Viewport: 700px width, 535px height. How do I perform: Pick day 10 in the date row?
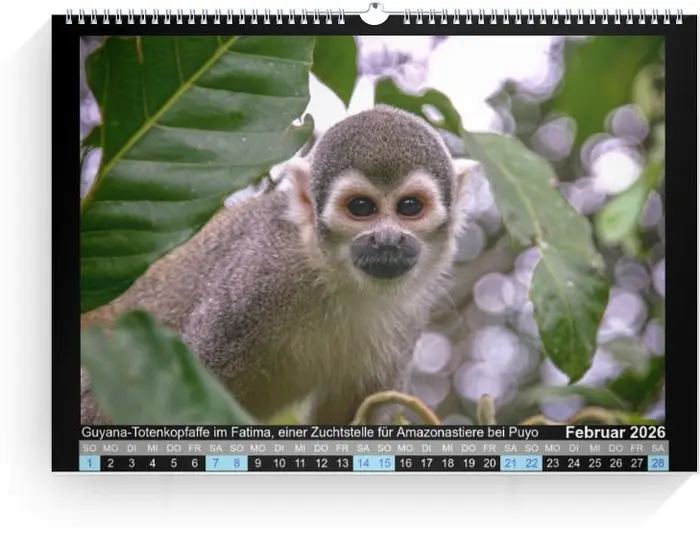click(279, 463)
